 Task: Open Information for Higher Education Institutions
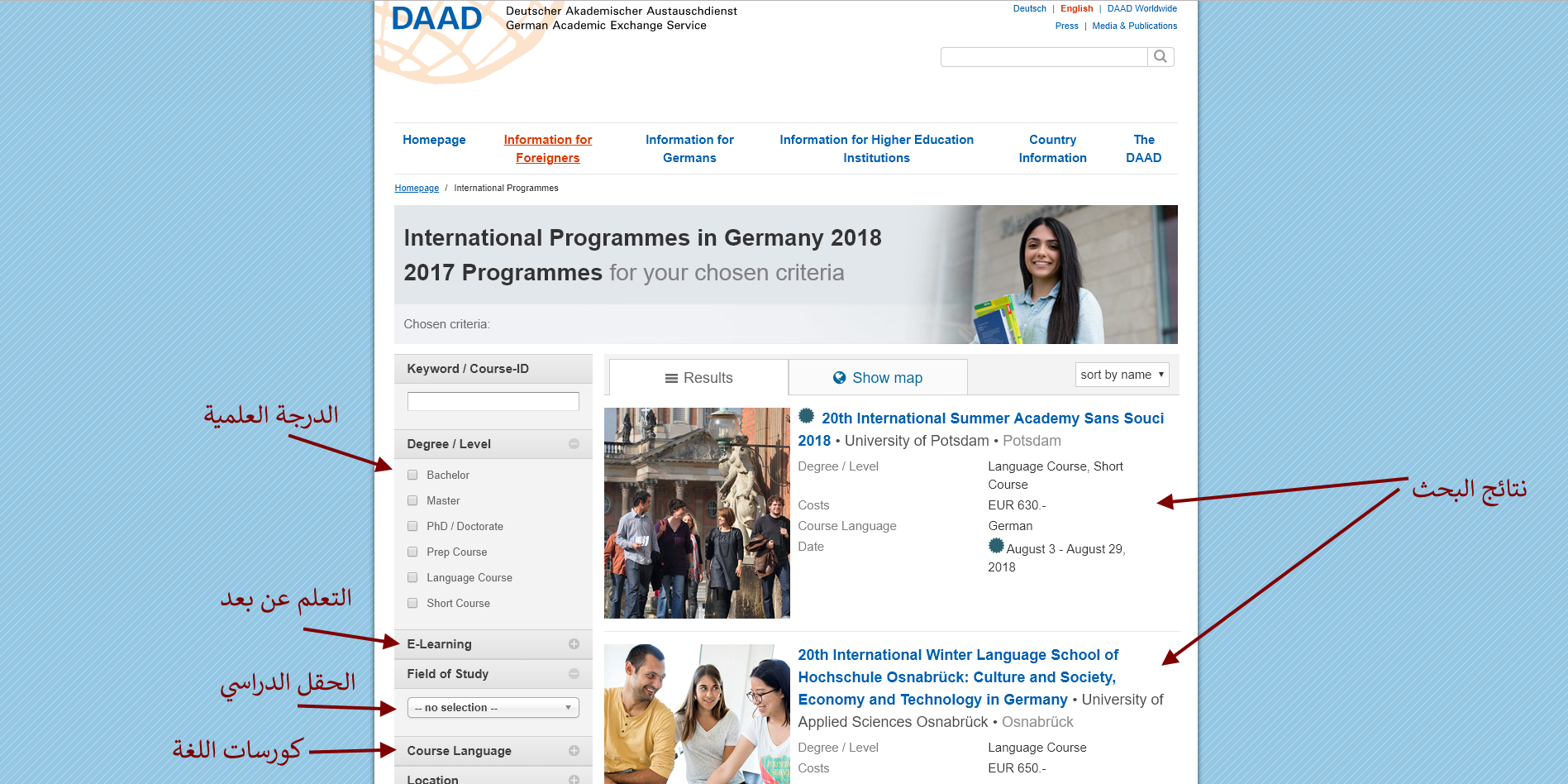pos(876,149)
